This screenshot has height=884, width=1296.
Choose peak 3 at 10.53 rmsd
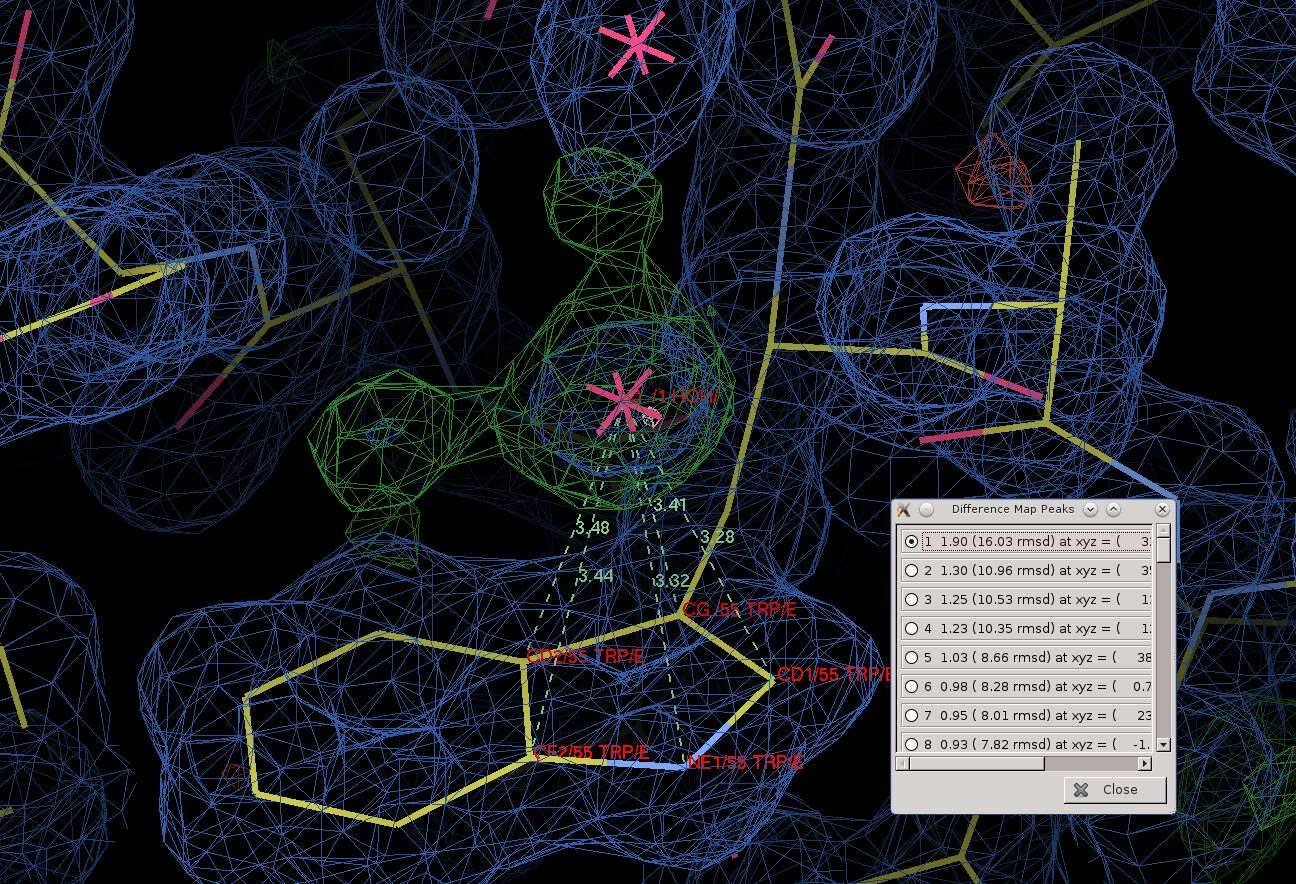[911, 599]
